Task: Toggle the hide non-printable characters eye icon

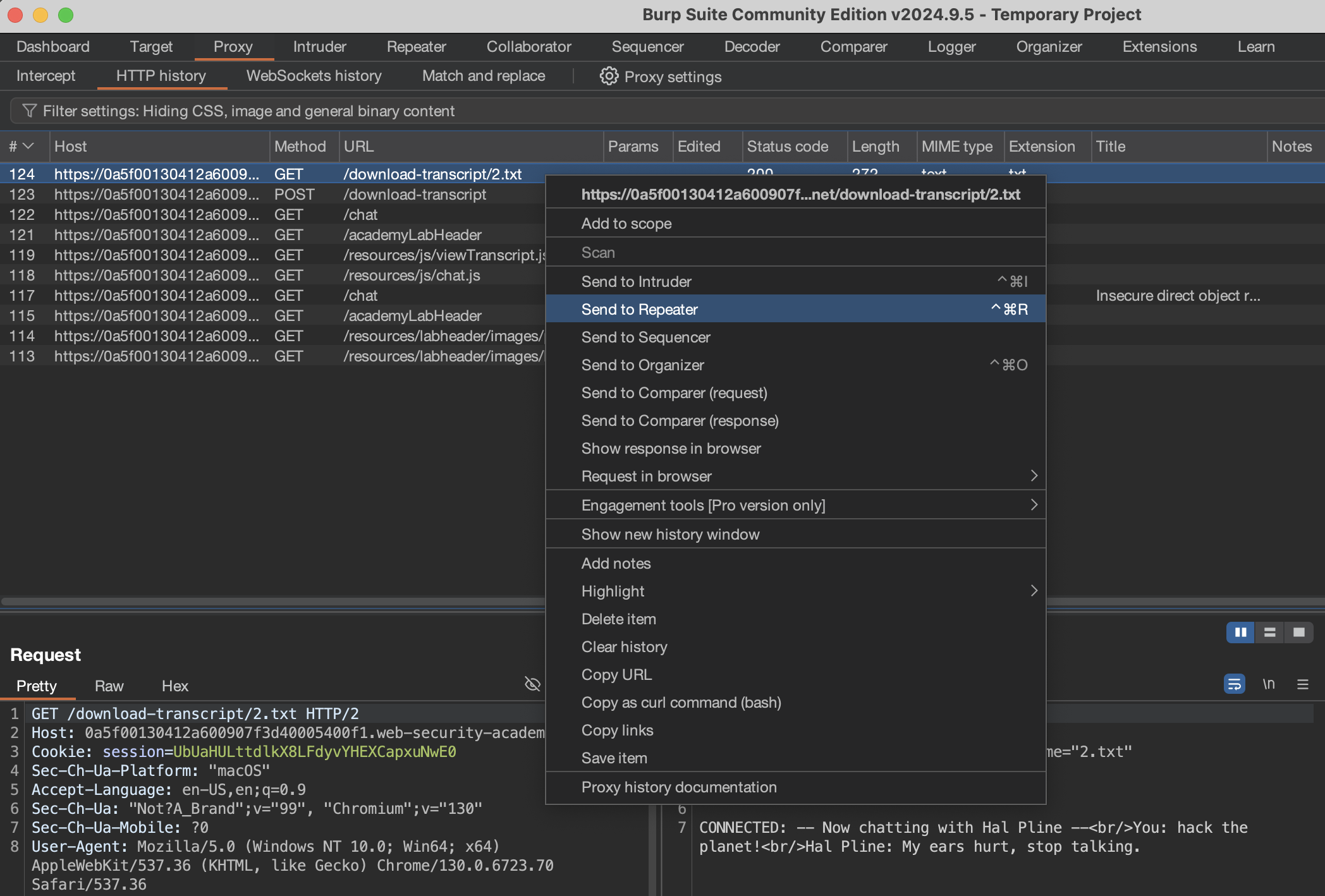Action: [x=532, y=684]
